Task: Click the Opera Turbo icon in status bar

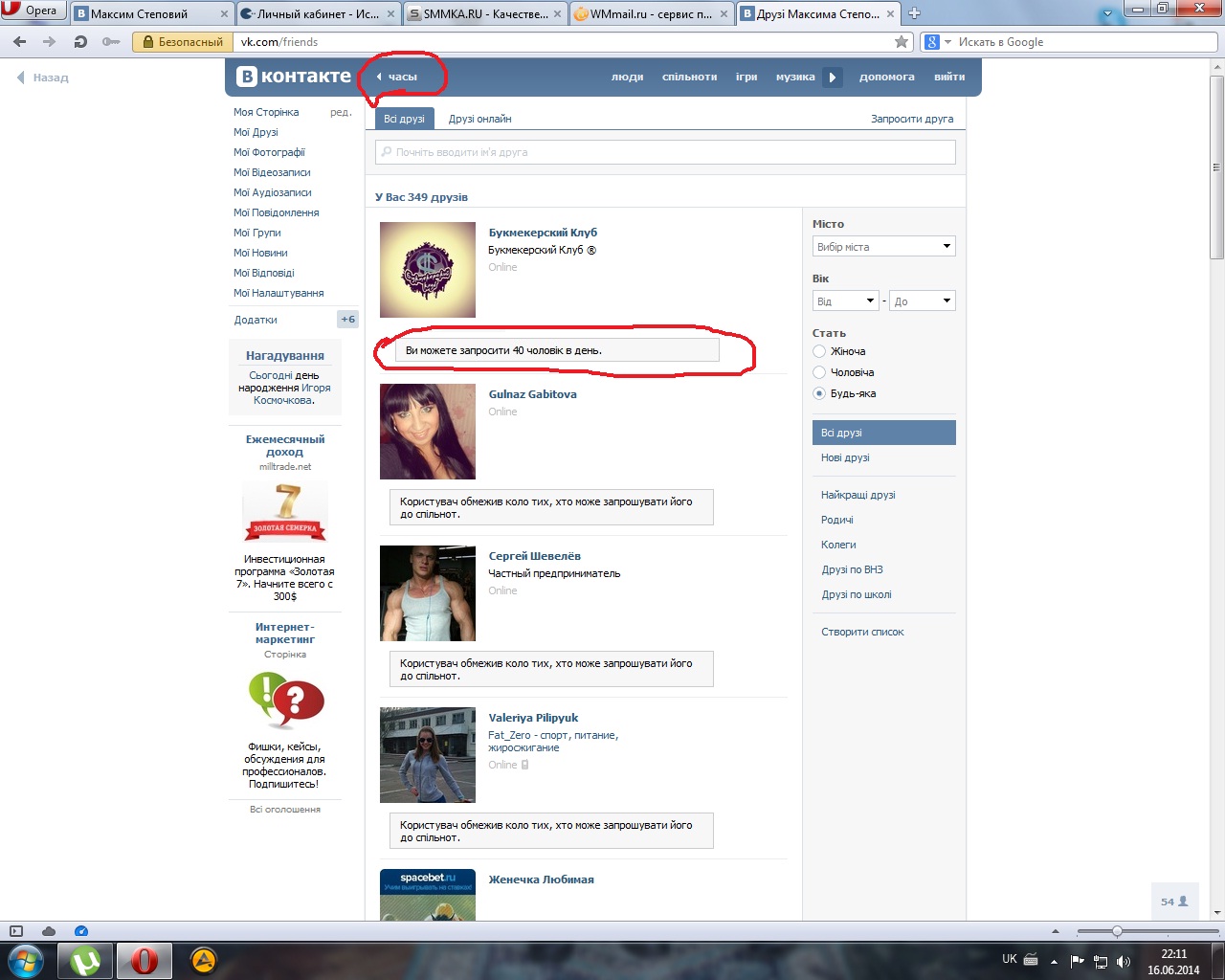Action: pos(81,931)
